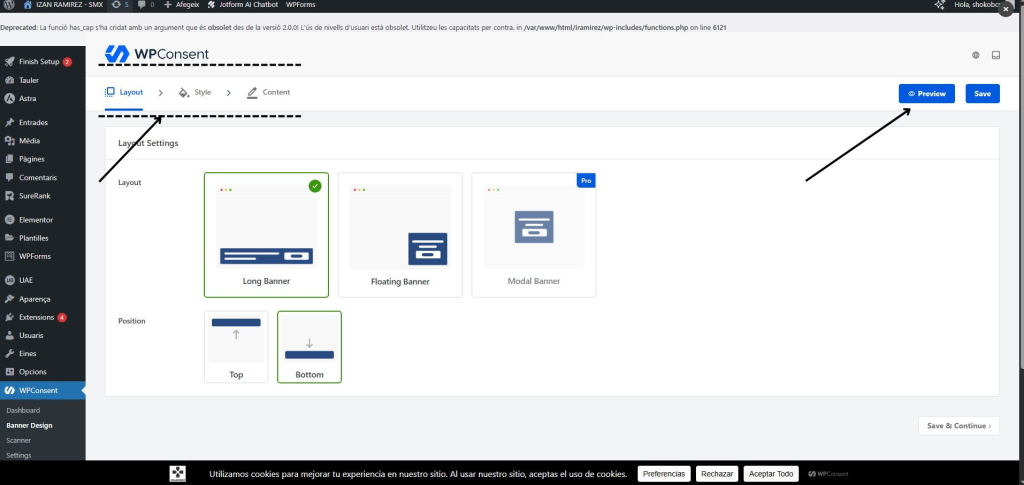Expand the Aparença sidebar menu
This screenshot has height=485, width=1024.
pos(35,299)
